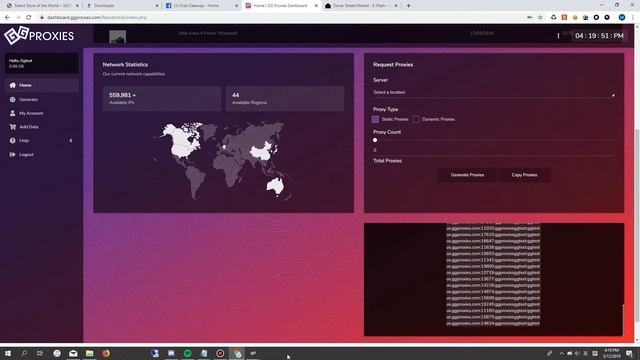Click the My Account person icon
Image resolution: width=640 pixels, height=360 pixels.
(x=13, y=113)
